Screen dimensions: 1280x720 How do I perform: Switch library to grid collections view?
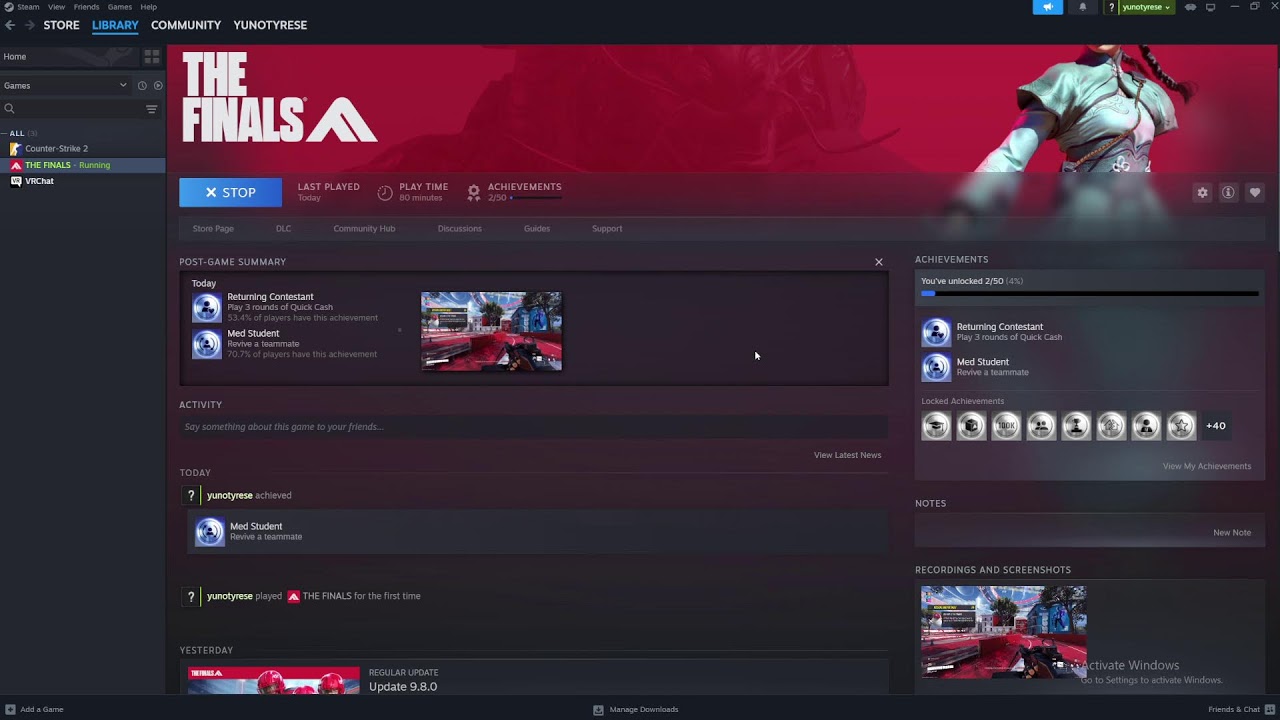152,57
